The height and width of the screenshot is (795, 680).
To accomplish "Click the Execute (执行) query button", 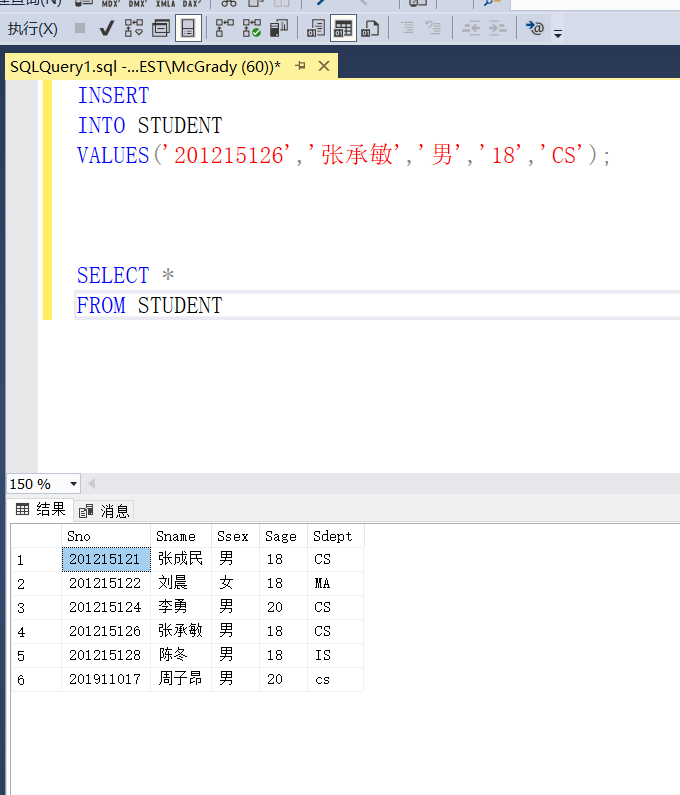I will (x=32, y=28).
